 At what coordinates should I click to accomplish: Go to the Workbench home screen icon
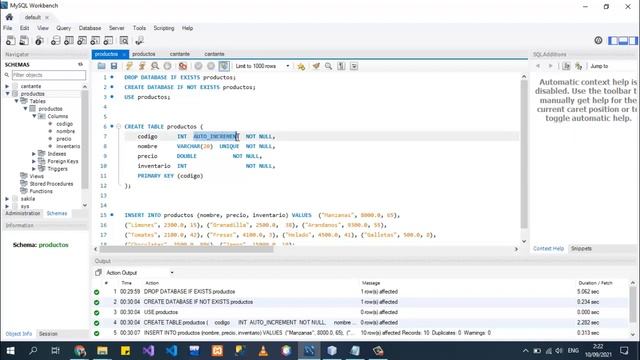[x=9, y=17]
